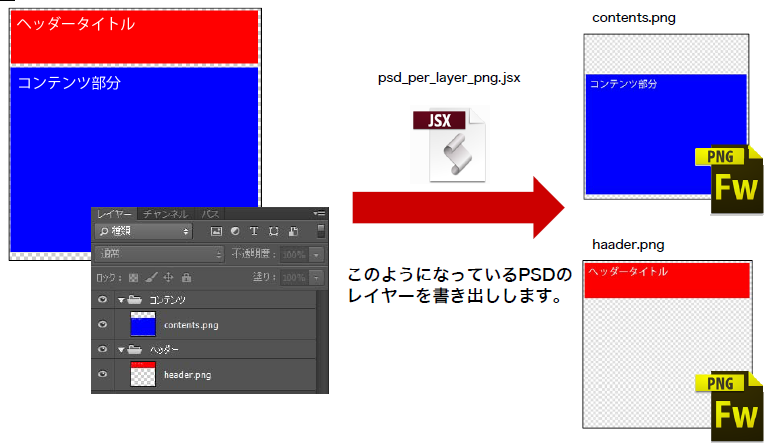Click the PNG Fw badge on contents.png
The width and height of the screenshot is (774, 448).
[729, 180]
